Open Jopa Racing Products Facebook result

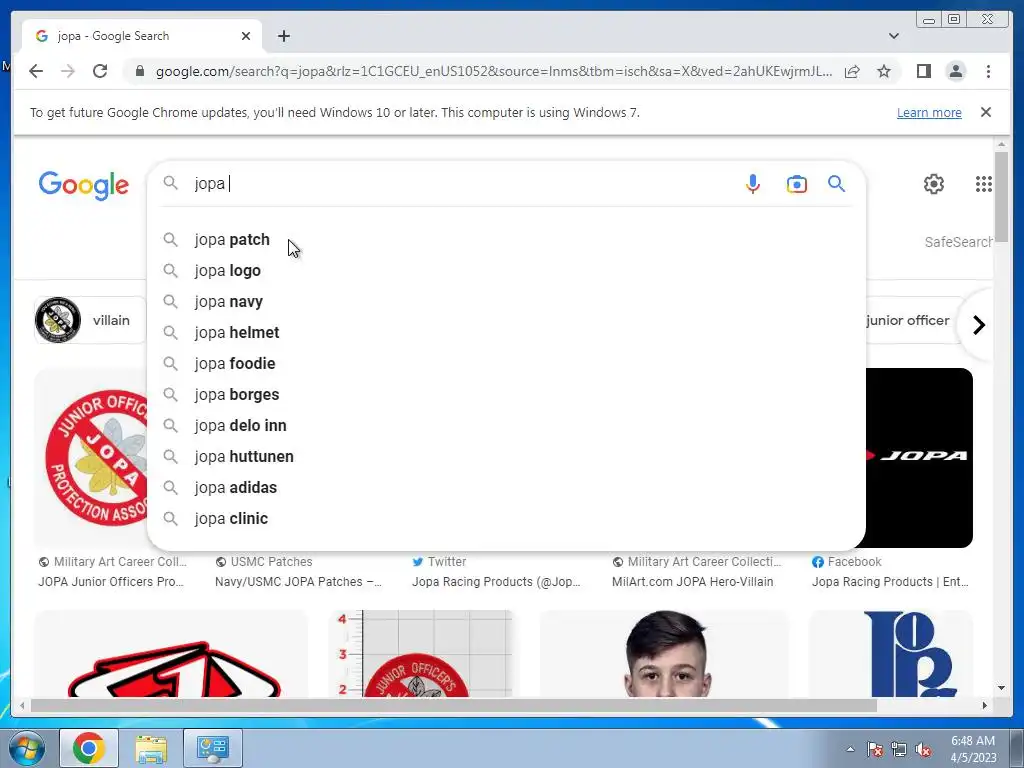[889, 581]
